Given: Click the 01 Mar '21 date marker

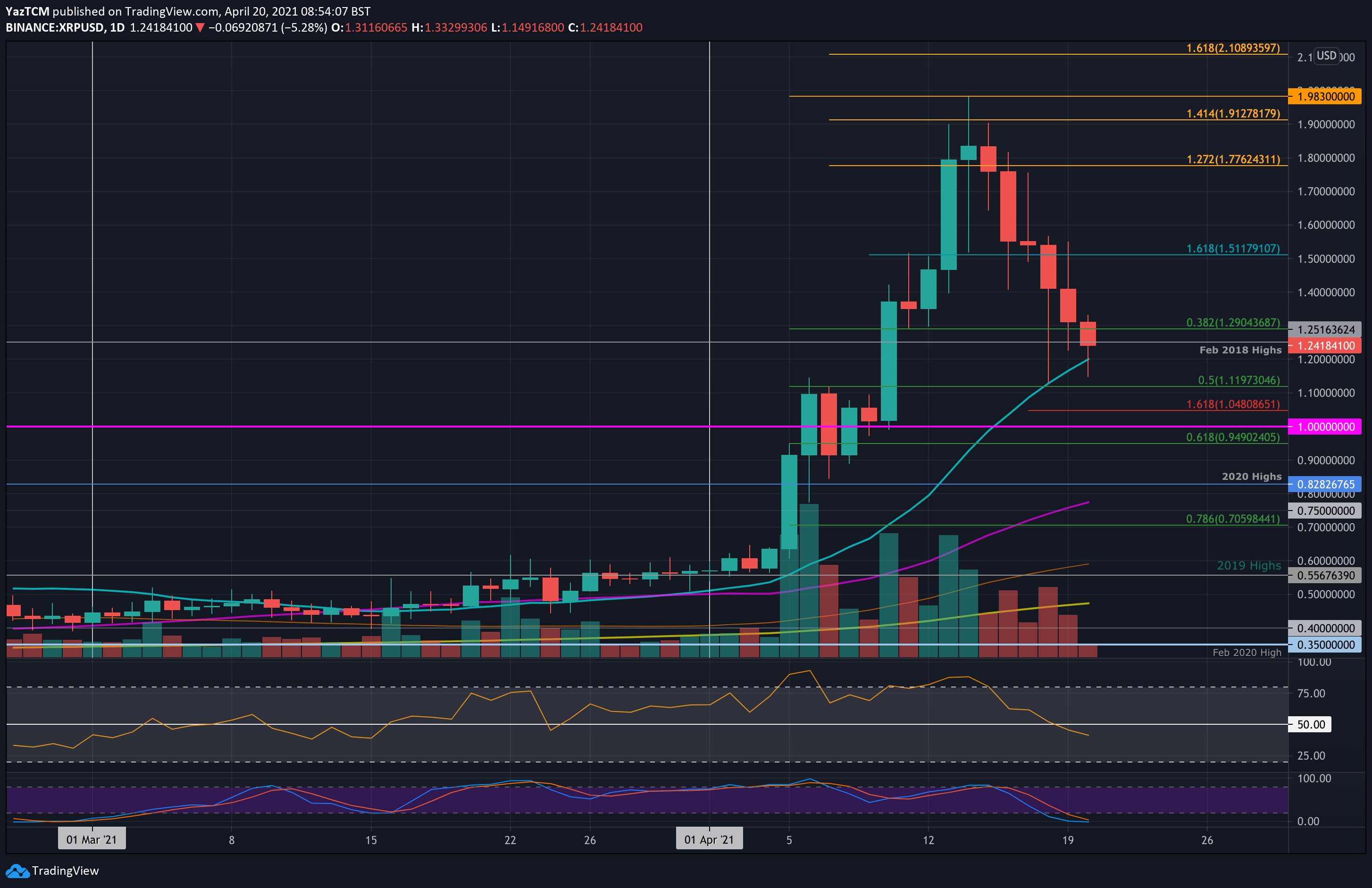Looking at the screenshot, I should point(92,839).
